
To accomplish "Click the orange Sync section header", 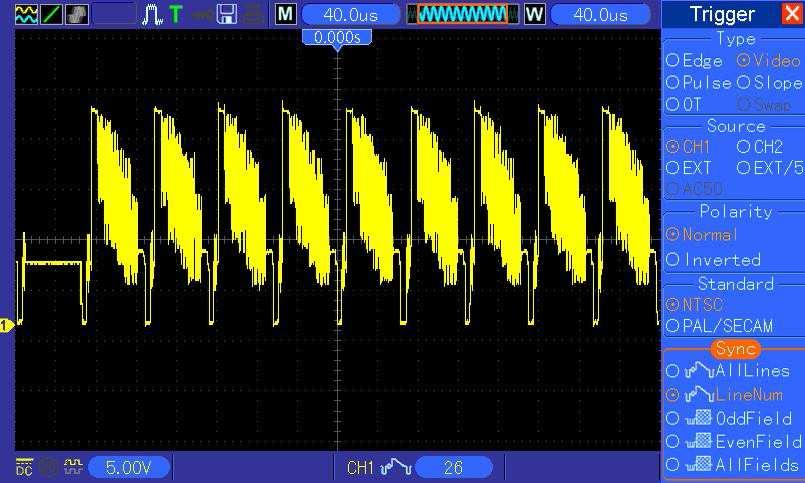I will tap(736, 349).
